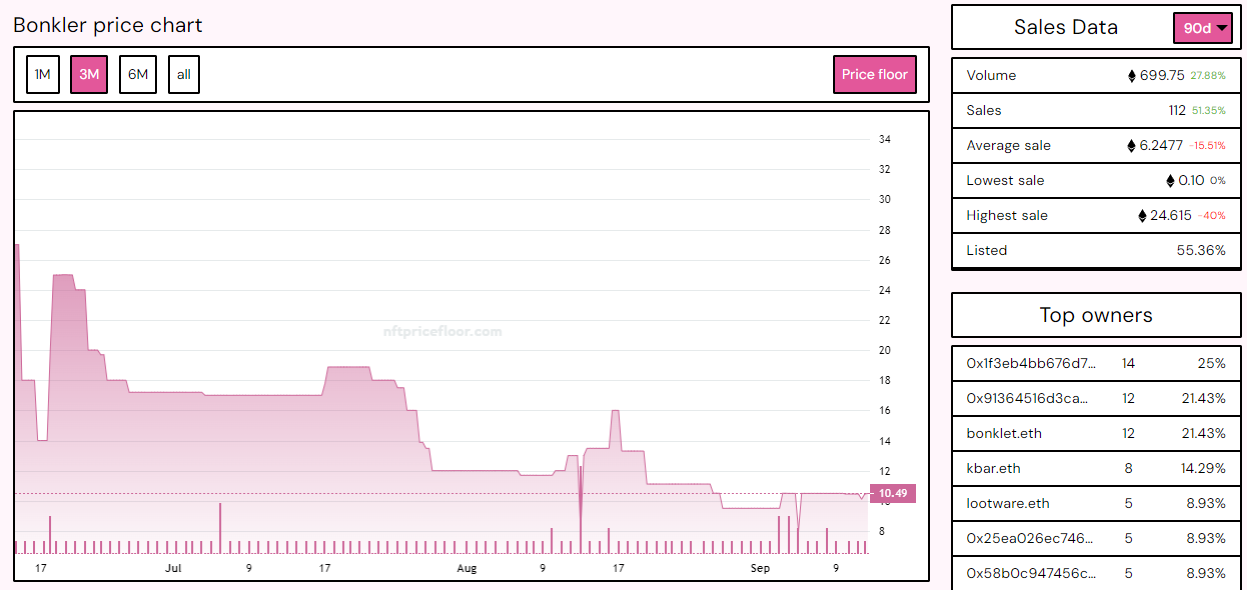The width and height of the screenshot is (1247, 590).
Task: Click the 25% share of top owner
Action: tap(1212, 363)
